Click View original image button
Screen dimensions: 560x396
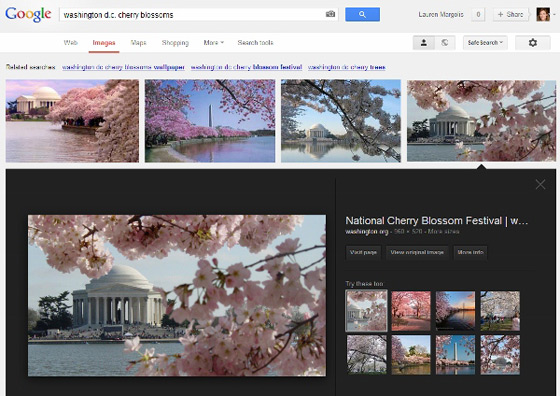click(417, 252)
